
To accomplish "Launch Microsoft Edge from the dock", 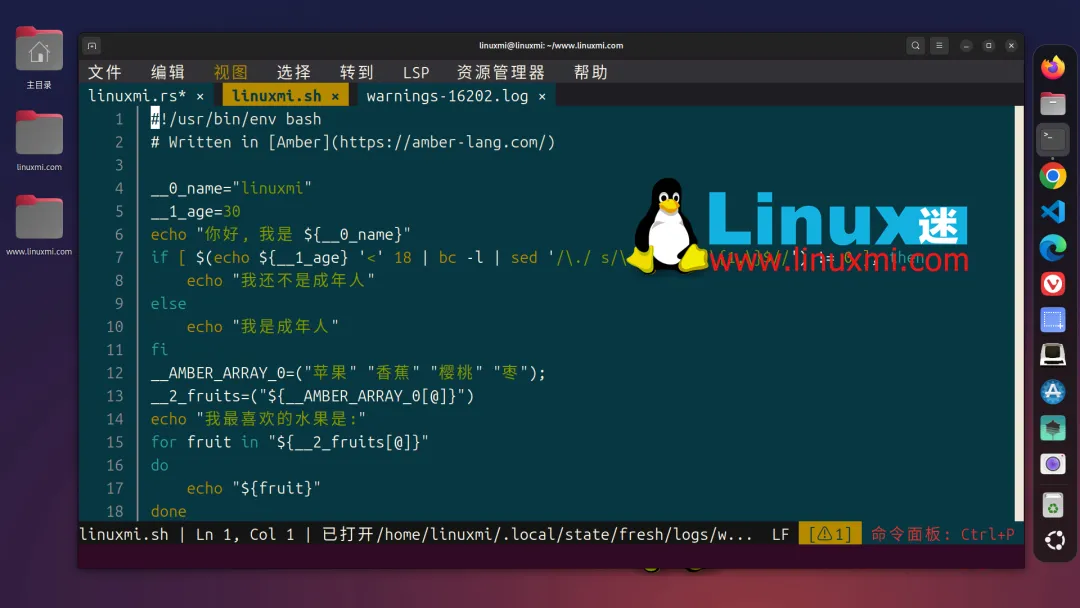I will [x=1052, y=248].
